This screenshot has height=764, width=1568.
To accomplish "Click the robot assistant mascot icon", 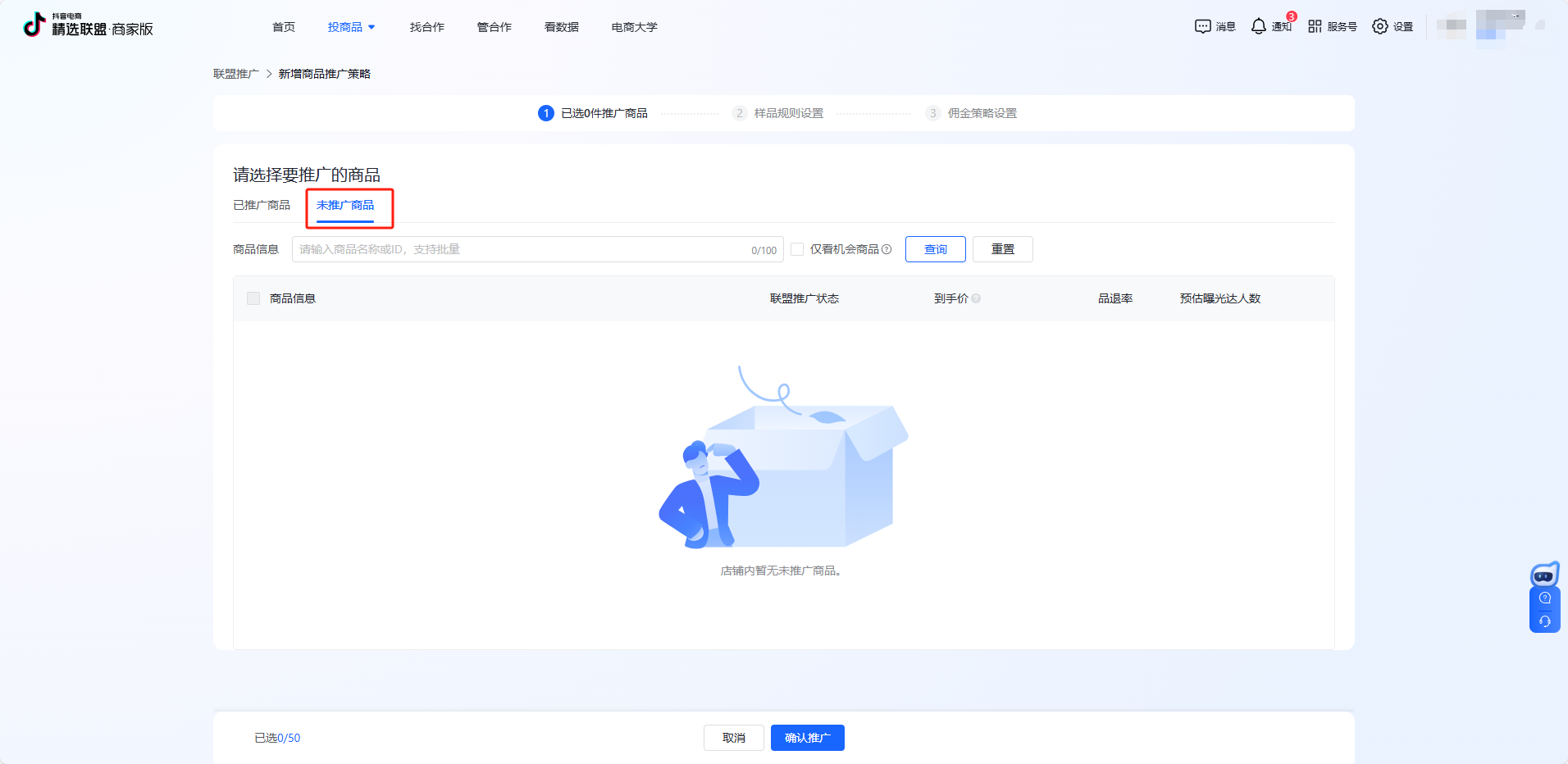I will coord(1544,574).
